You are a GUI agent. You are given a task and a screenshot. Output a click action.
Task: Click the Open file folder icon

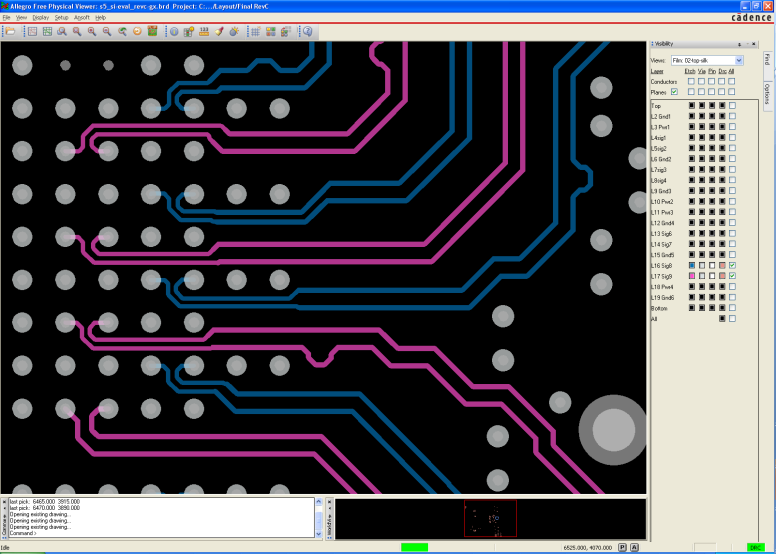click(10, 31)
